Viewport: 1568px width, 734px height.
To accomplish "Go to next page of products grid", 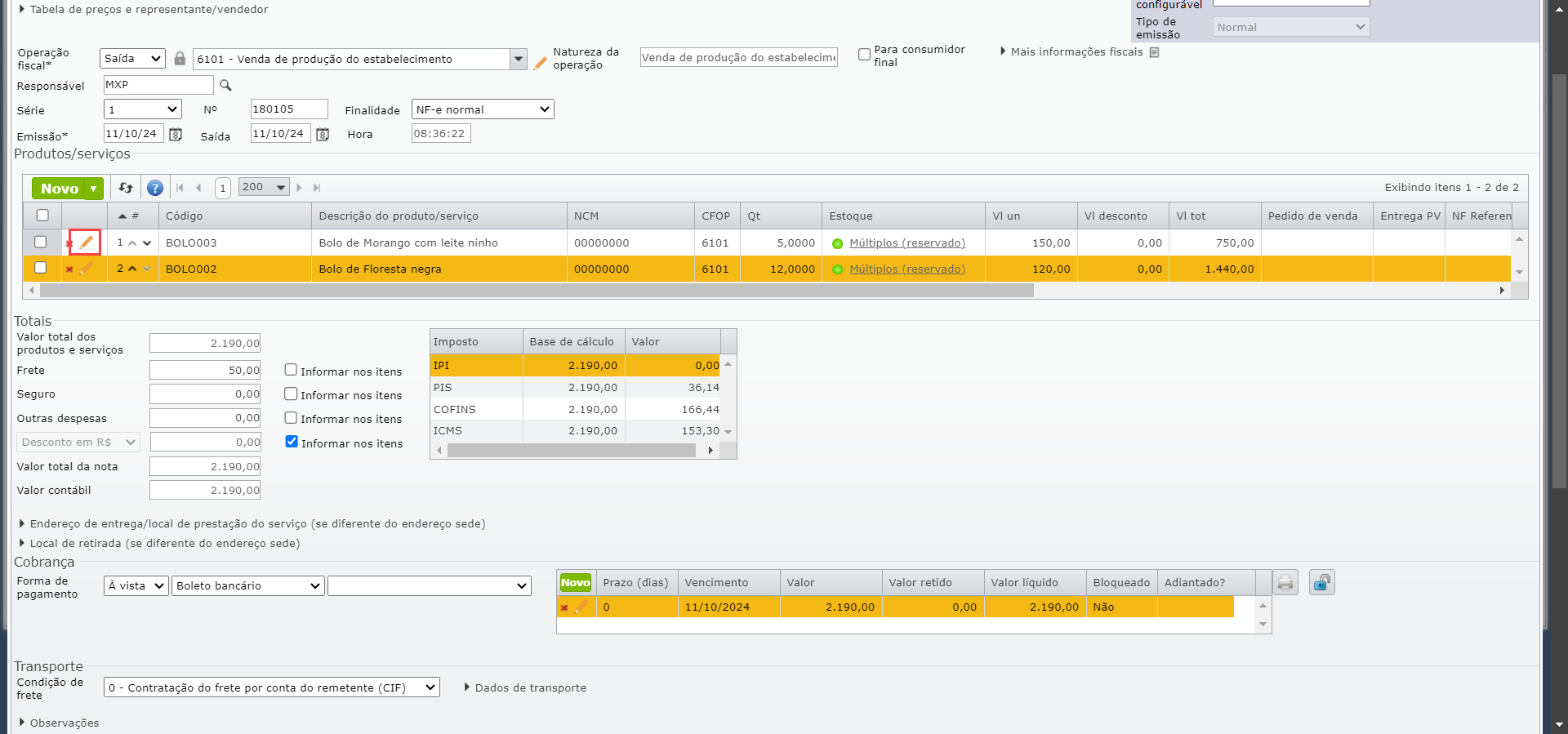I will point(299,188).
